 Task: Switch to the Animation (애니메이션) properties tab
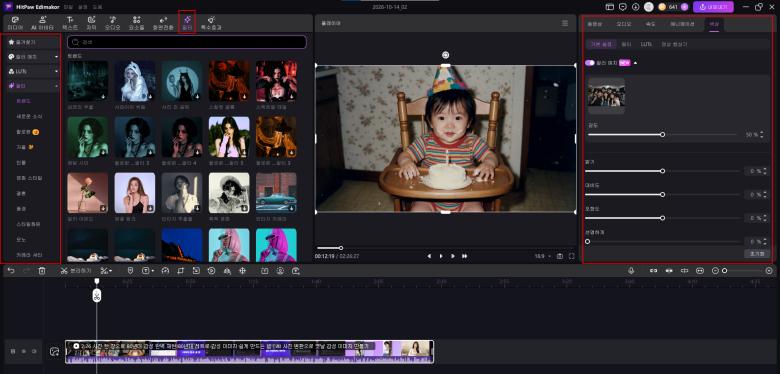pos(682,23)
